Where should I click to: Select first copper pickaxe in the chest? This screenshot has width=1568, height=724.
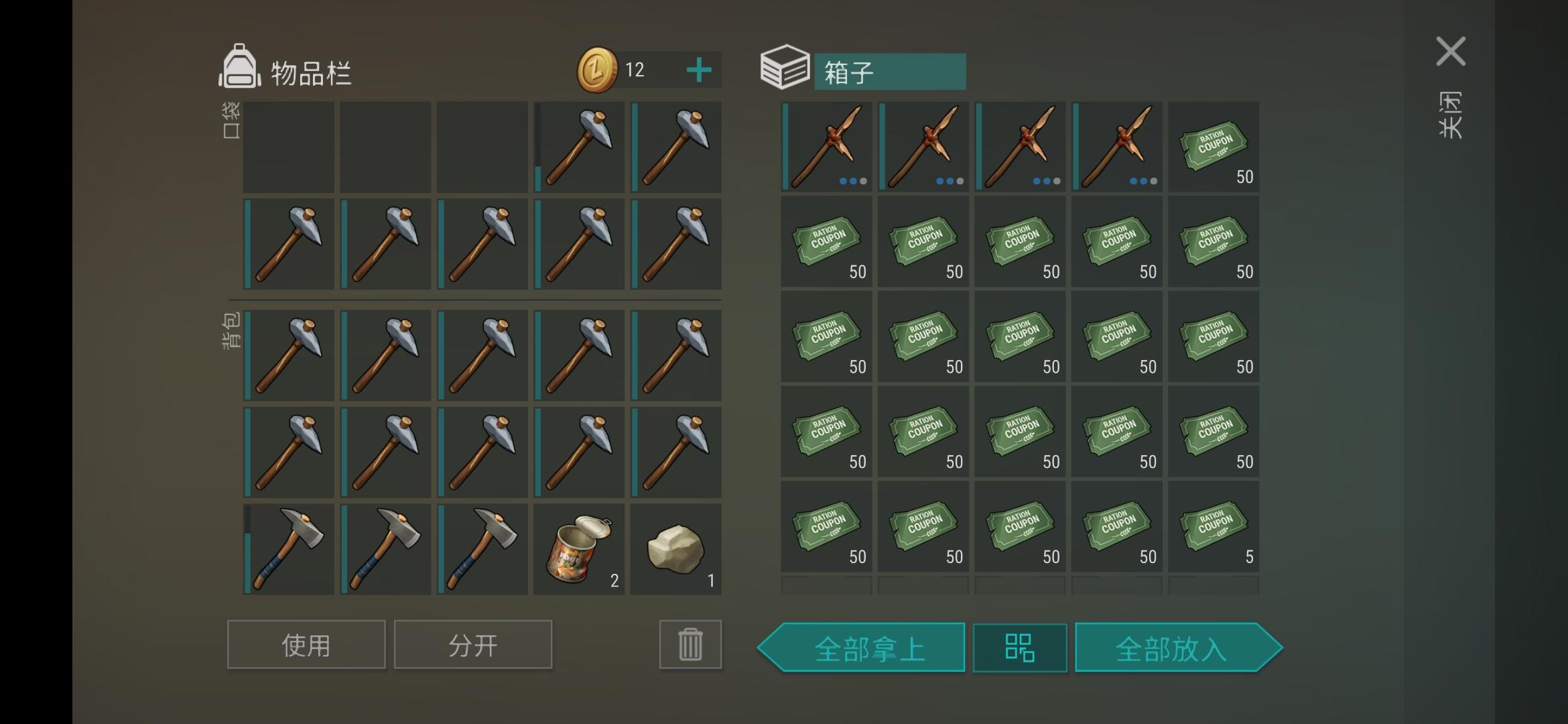pos(826,147)
